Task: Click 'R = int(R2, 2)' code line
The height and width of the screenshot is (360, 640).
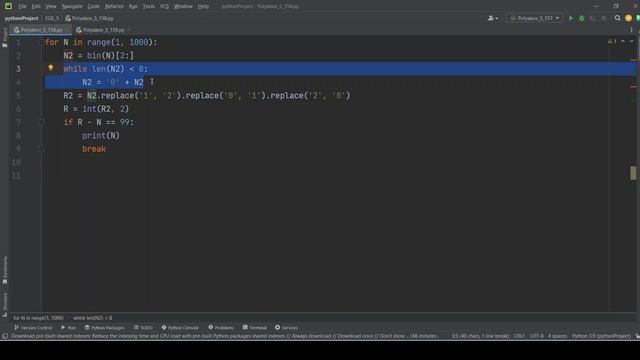Action: point(96,109)
